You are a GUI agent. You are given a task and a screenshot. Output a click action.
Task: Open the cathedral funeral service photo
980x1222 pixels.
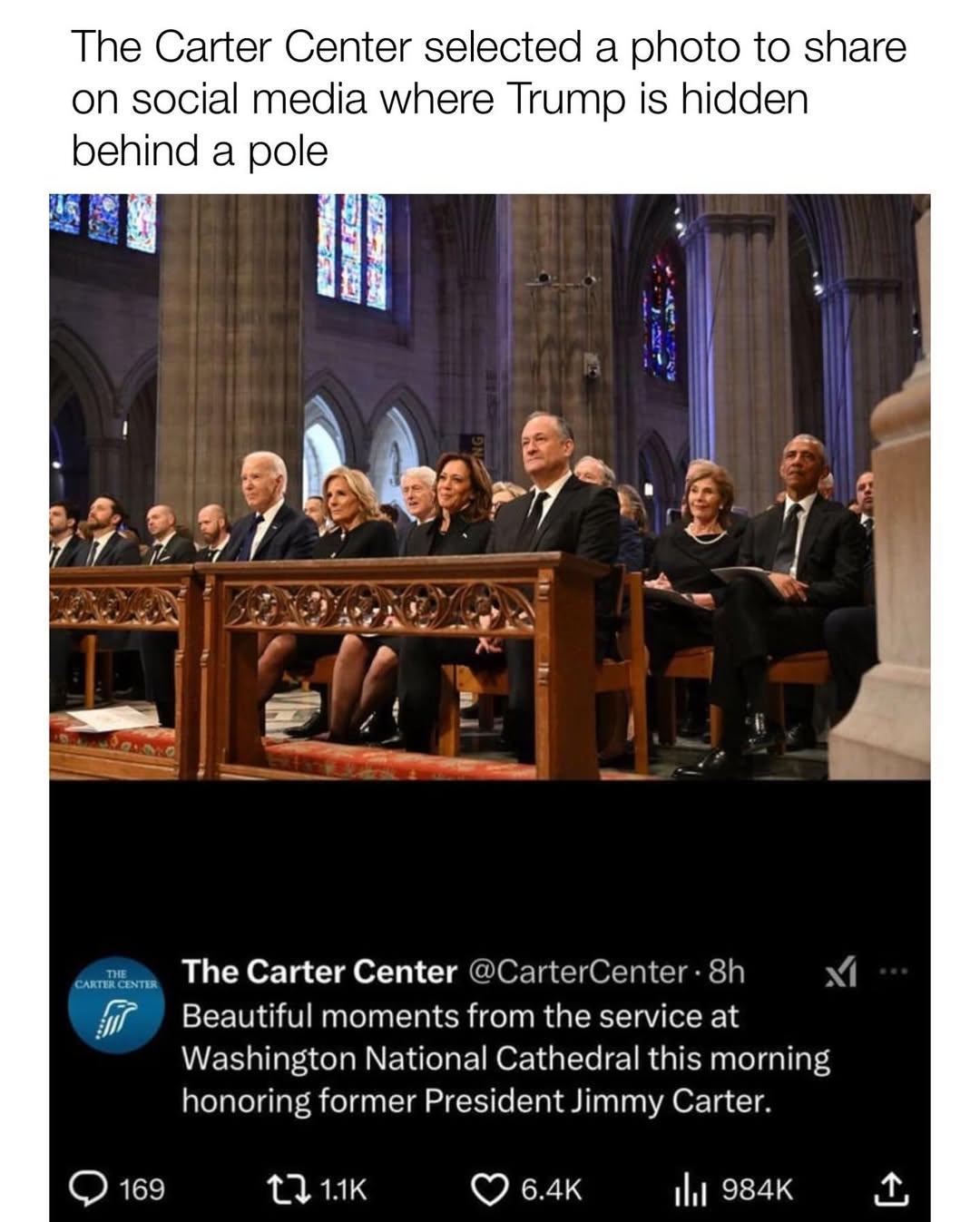(490, 486)
